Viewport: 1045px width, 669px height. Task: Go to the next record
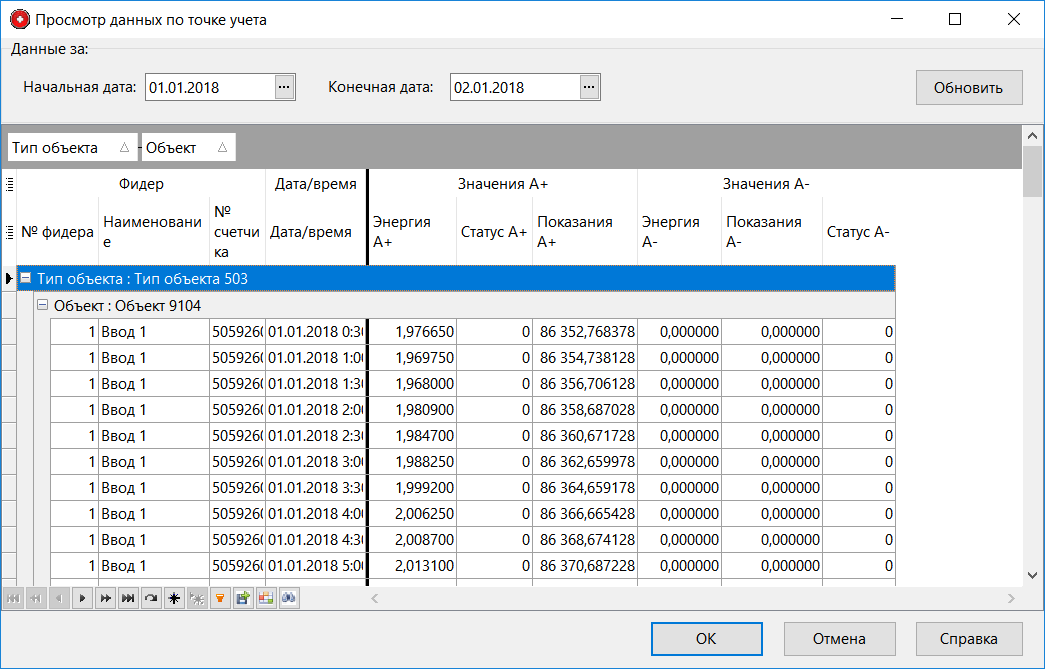click(x=82, y=598)
